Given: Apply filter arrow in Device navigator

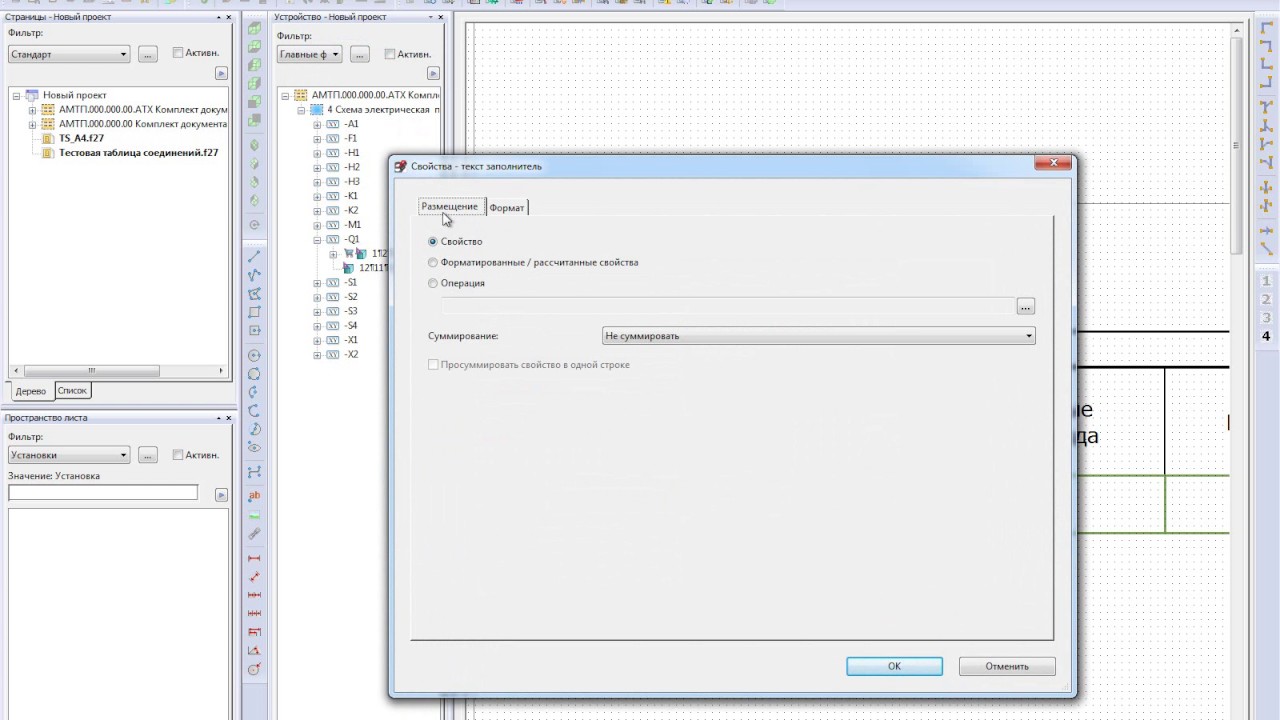Looking at the screenshot, I should 433,73.
